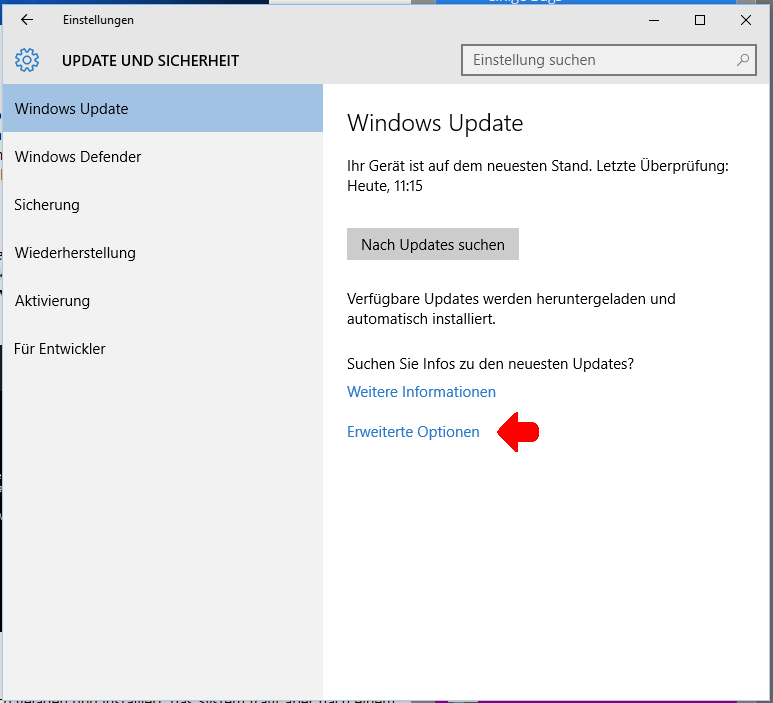Select Windows Update in sidebar
The height and width of the screenshot is (703, 773).
coord(163,108)
